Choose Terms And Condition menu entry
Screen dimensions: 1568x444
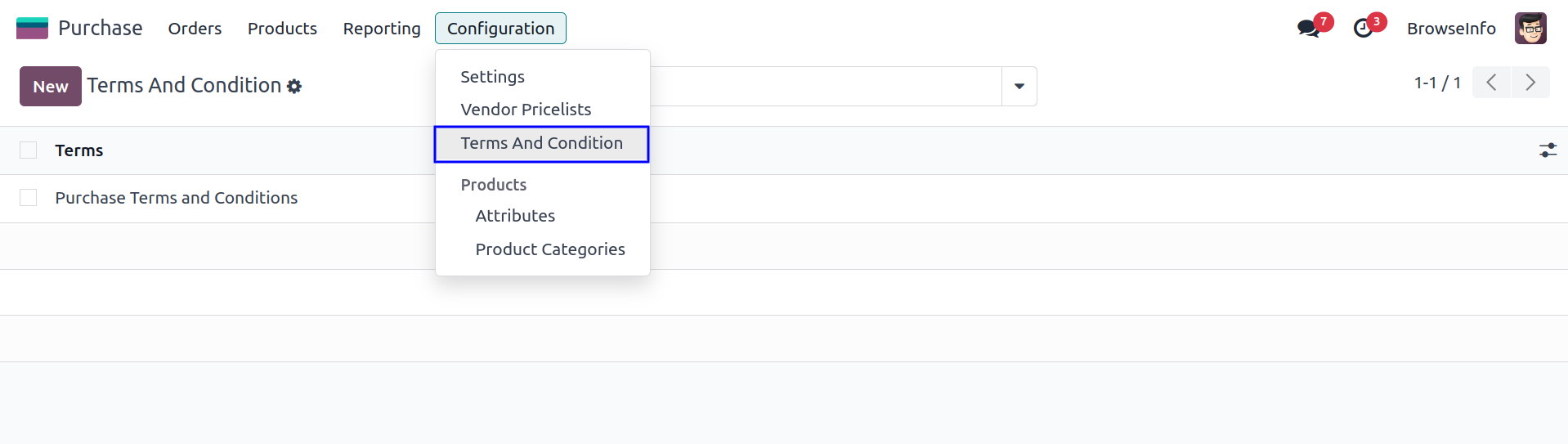[x=541, y=144]
